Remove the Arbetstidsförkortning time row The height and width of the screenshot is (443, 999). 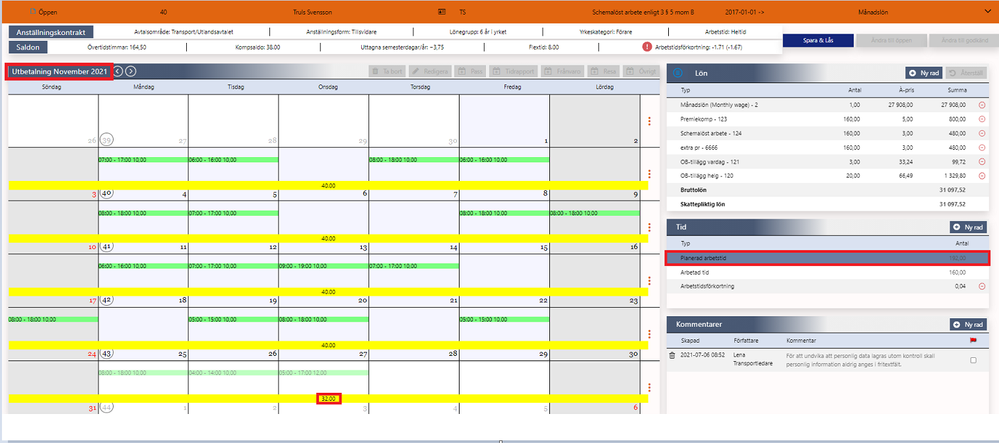coord(982,287)
